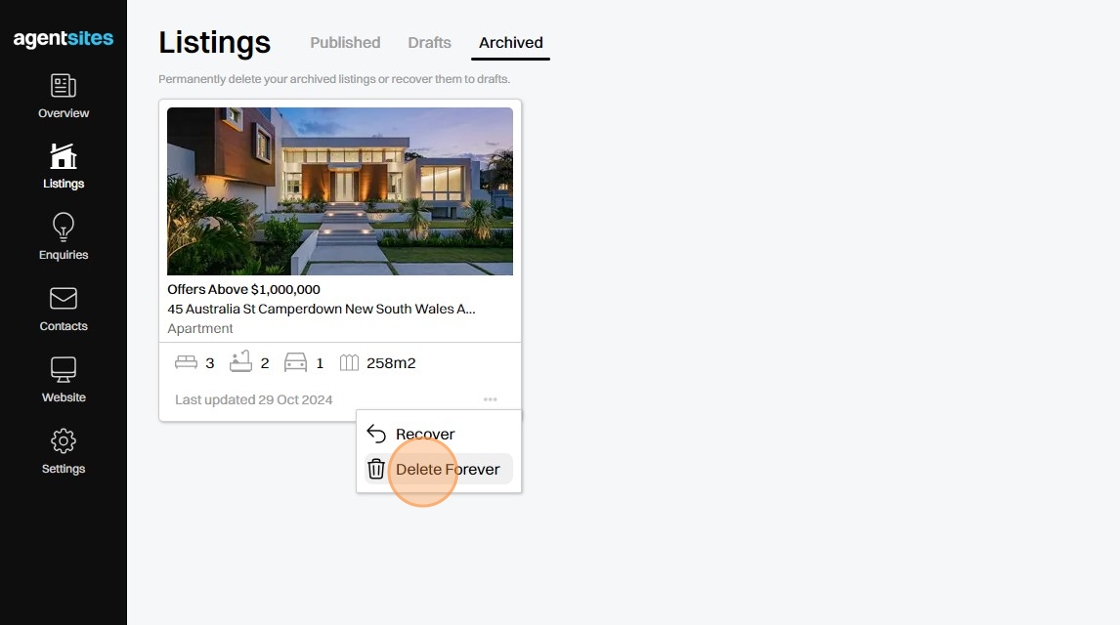Screen dimensions: 1120x625
Task: Click the bedroom count icon
Action: click(186, 363)
